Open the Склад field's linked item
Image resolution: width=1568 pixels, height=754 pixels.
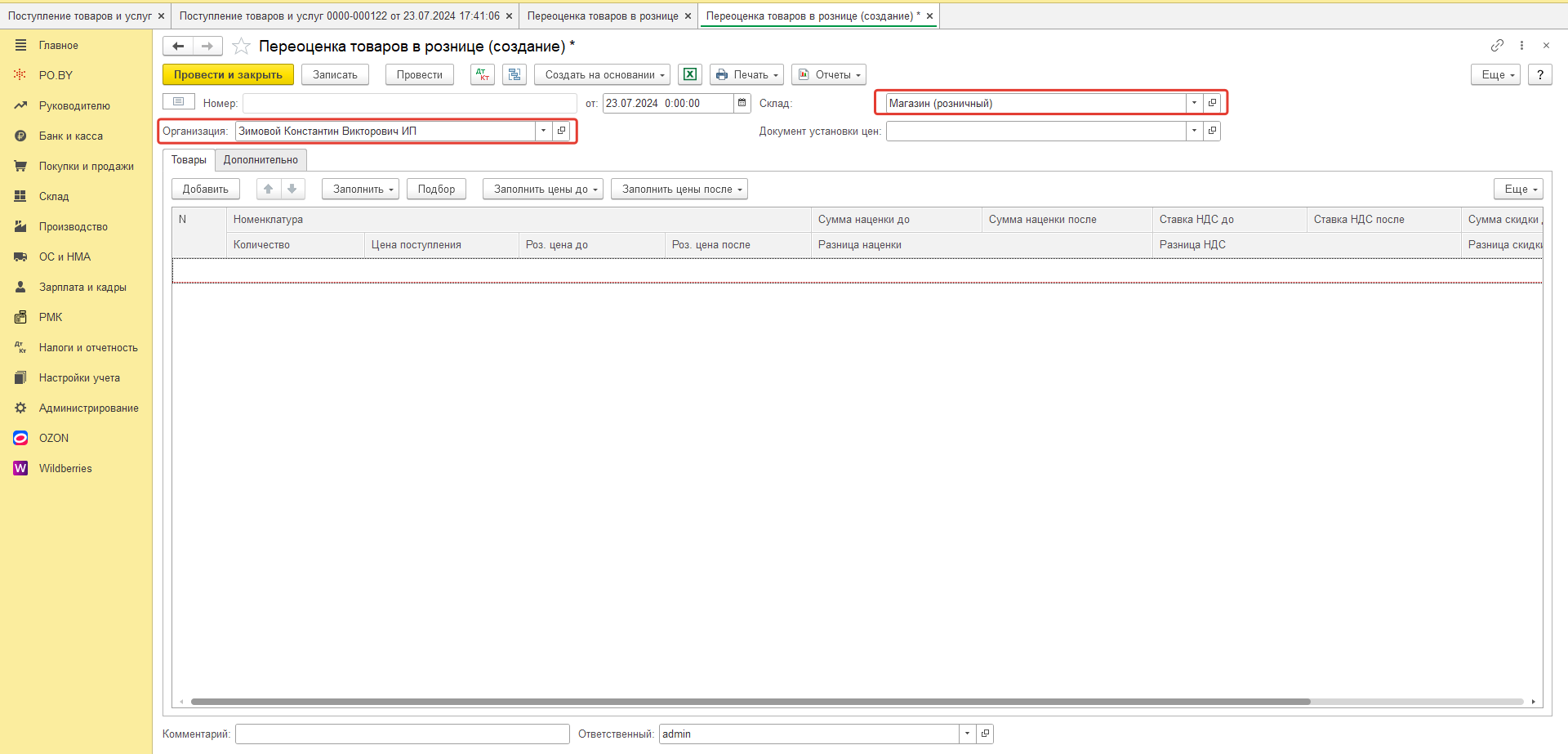pyautogui.click(x=1213, y=103)
